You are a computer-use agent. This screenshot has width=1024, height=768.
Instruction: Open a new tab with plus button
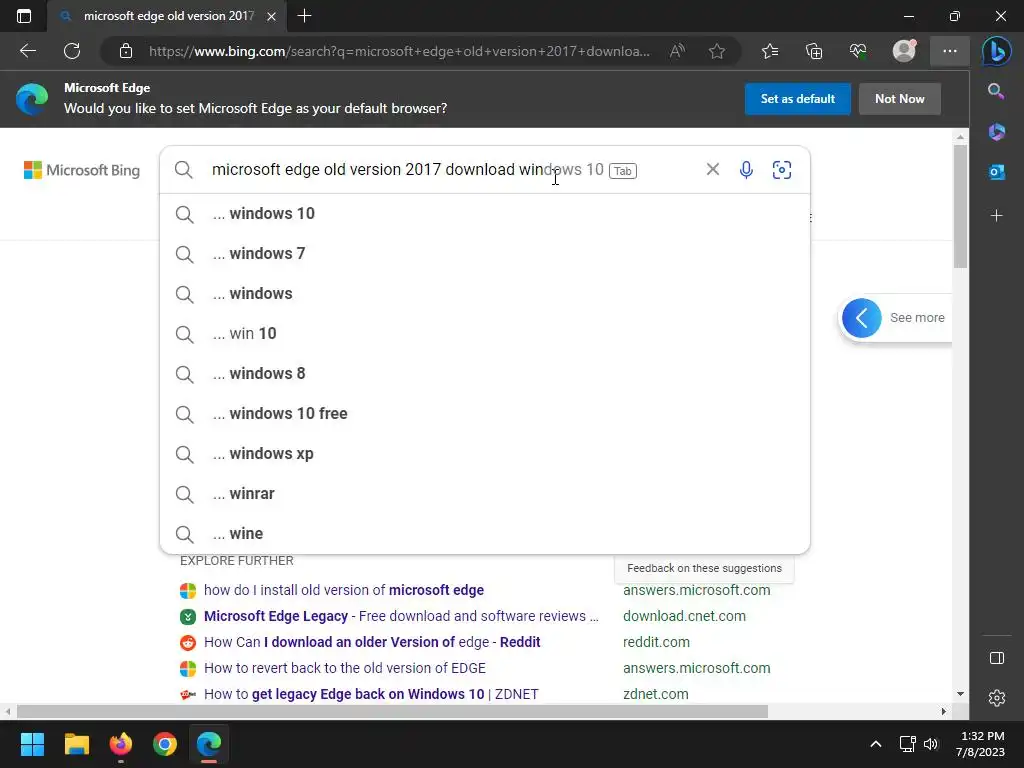coord(304,16)
